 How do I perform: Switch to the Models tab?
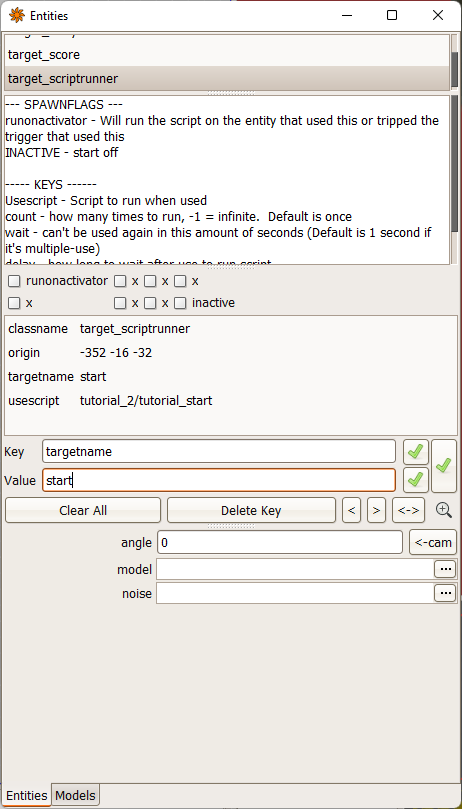coord(75,795)
